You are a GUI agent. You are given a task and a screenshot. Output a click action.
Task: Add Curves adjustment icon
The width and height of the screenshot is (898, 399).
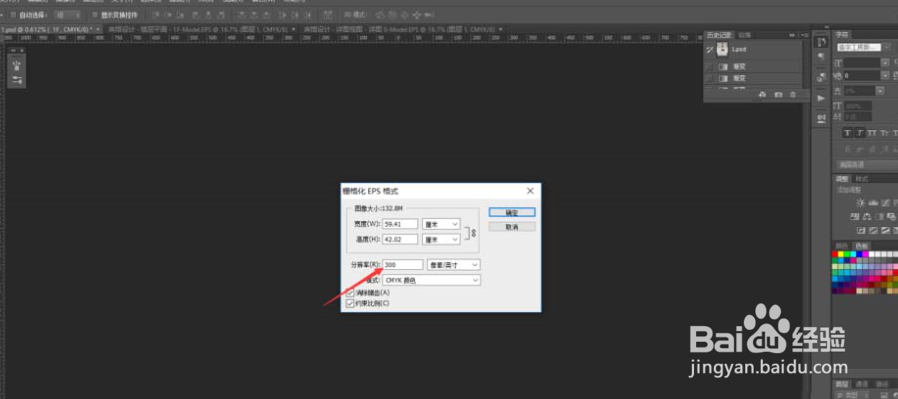point(885,203)
